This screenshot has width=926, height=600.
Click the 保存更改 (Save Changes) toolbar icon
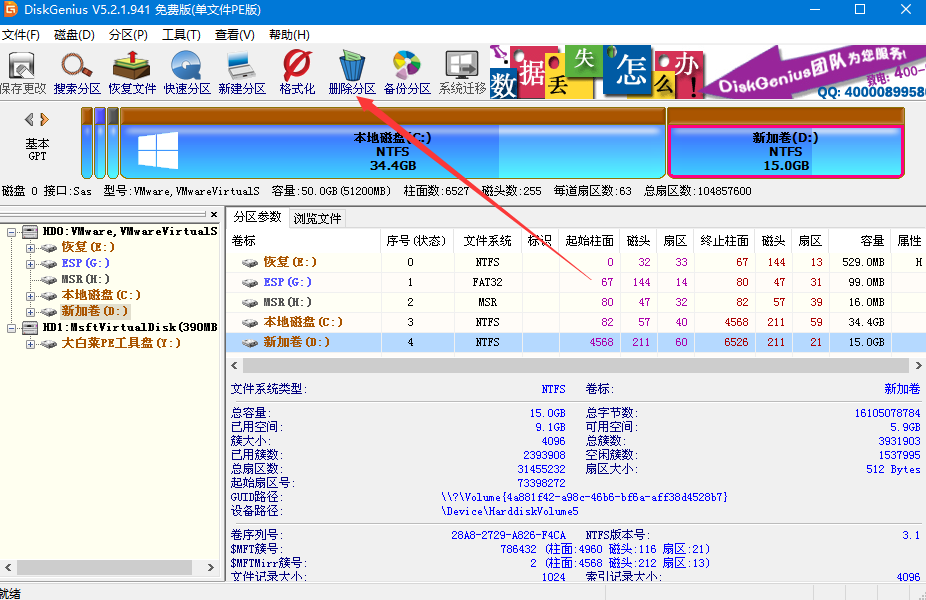22,72
